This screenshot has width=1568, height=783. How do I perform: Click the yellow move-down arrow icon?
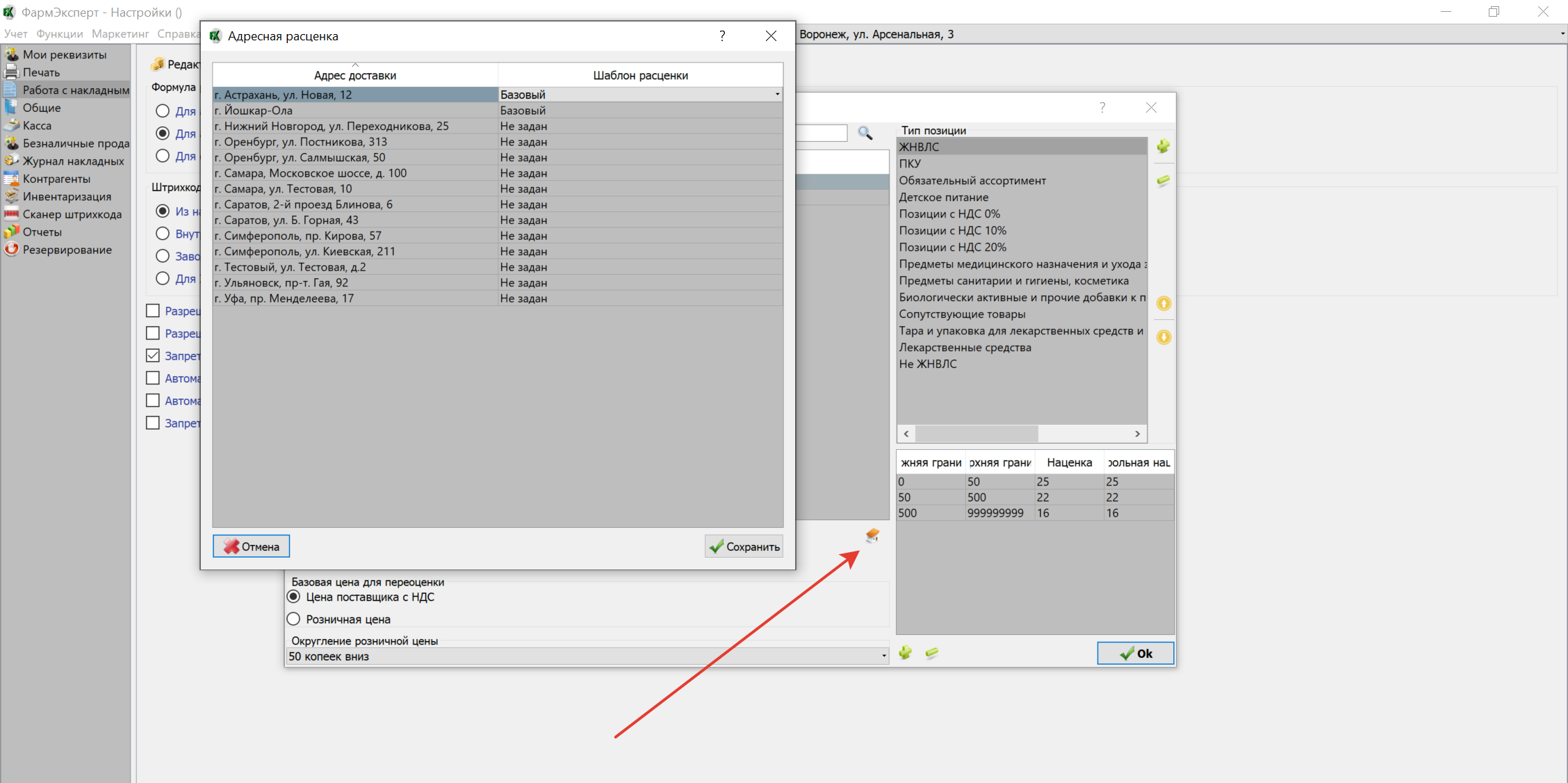1163,337
